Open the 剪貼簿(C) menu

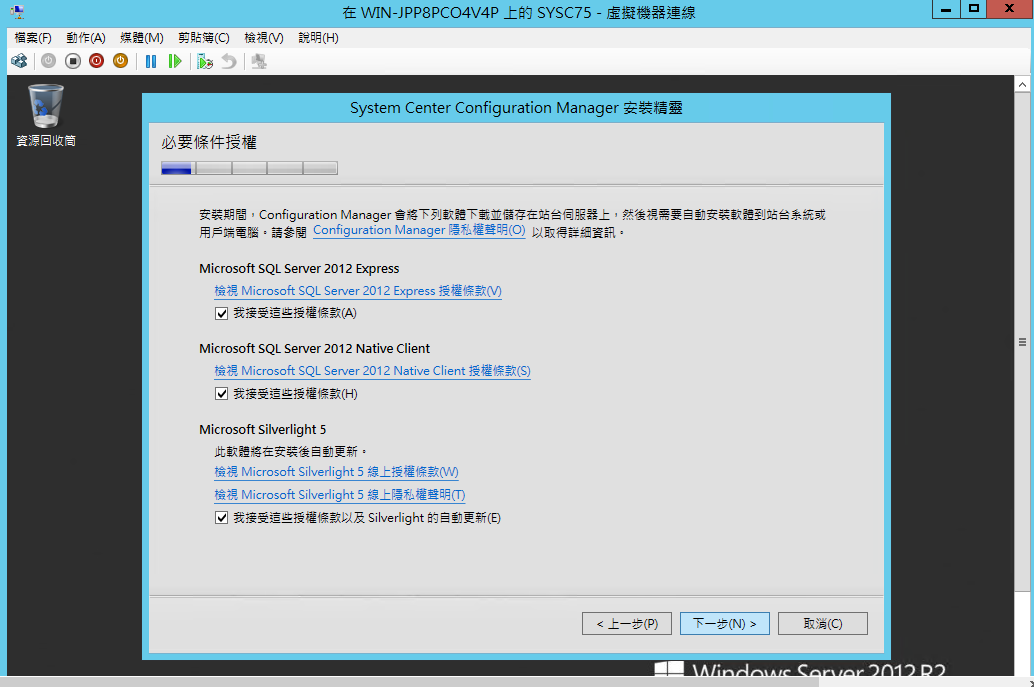[x=204, y=38]
